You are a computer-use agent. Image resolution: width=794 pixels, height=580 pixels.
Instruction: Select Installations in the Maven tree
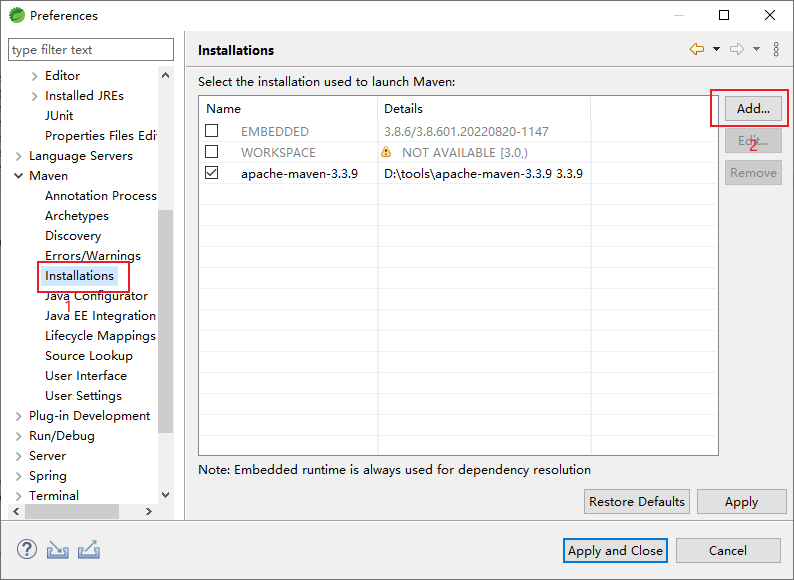coord(80,276)
